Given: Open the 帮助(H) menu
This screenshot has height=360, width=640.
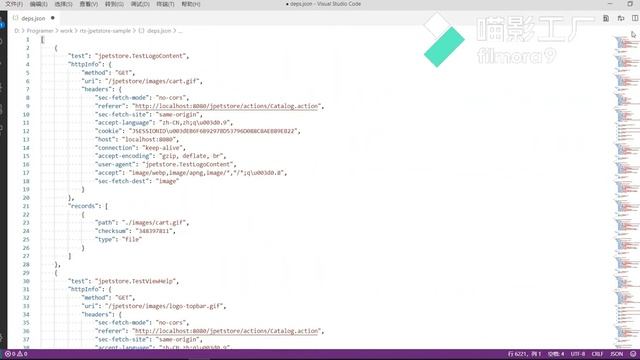Looking at the screenshot, I should click(191, 4).
